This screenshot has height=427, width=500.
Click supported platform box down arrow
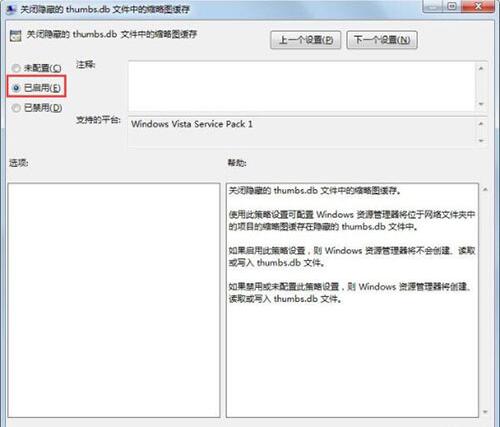481,141
